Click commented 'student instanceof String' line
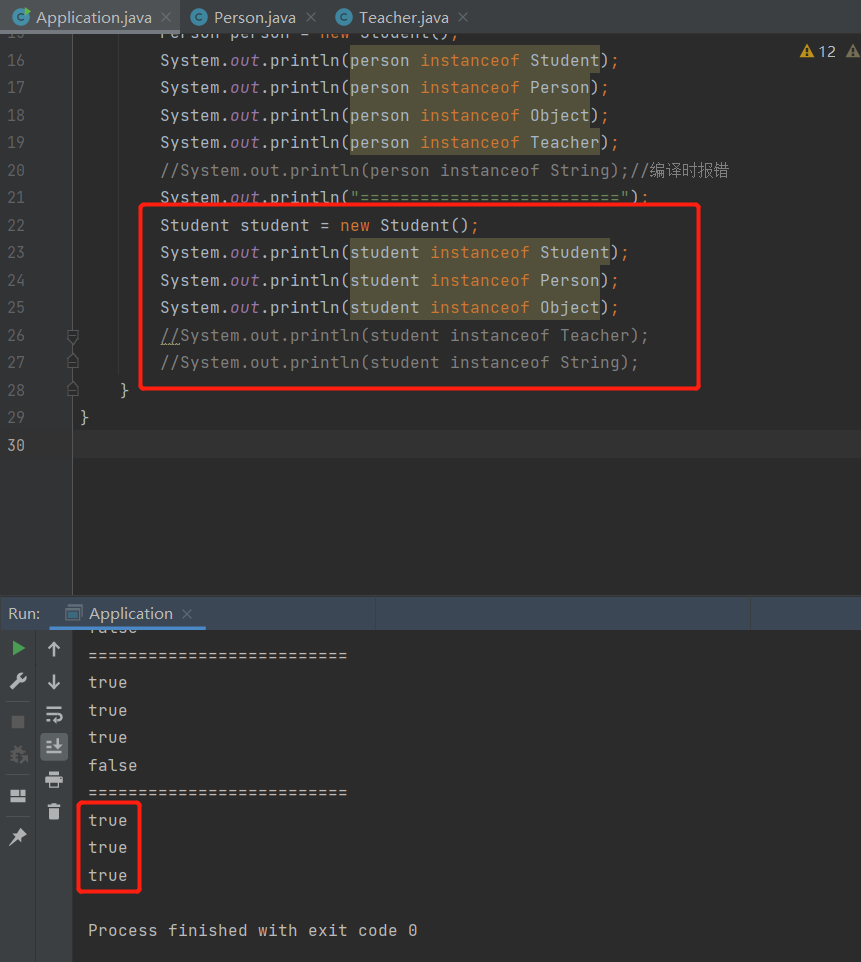This screenshot has width=861, height=962. click(x=399, y=363)
